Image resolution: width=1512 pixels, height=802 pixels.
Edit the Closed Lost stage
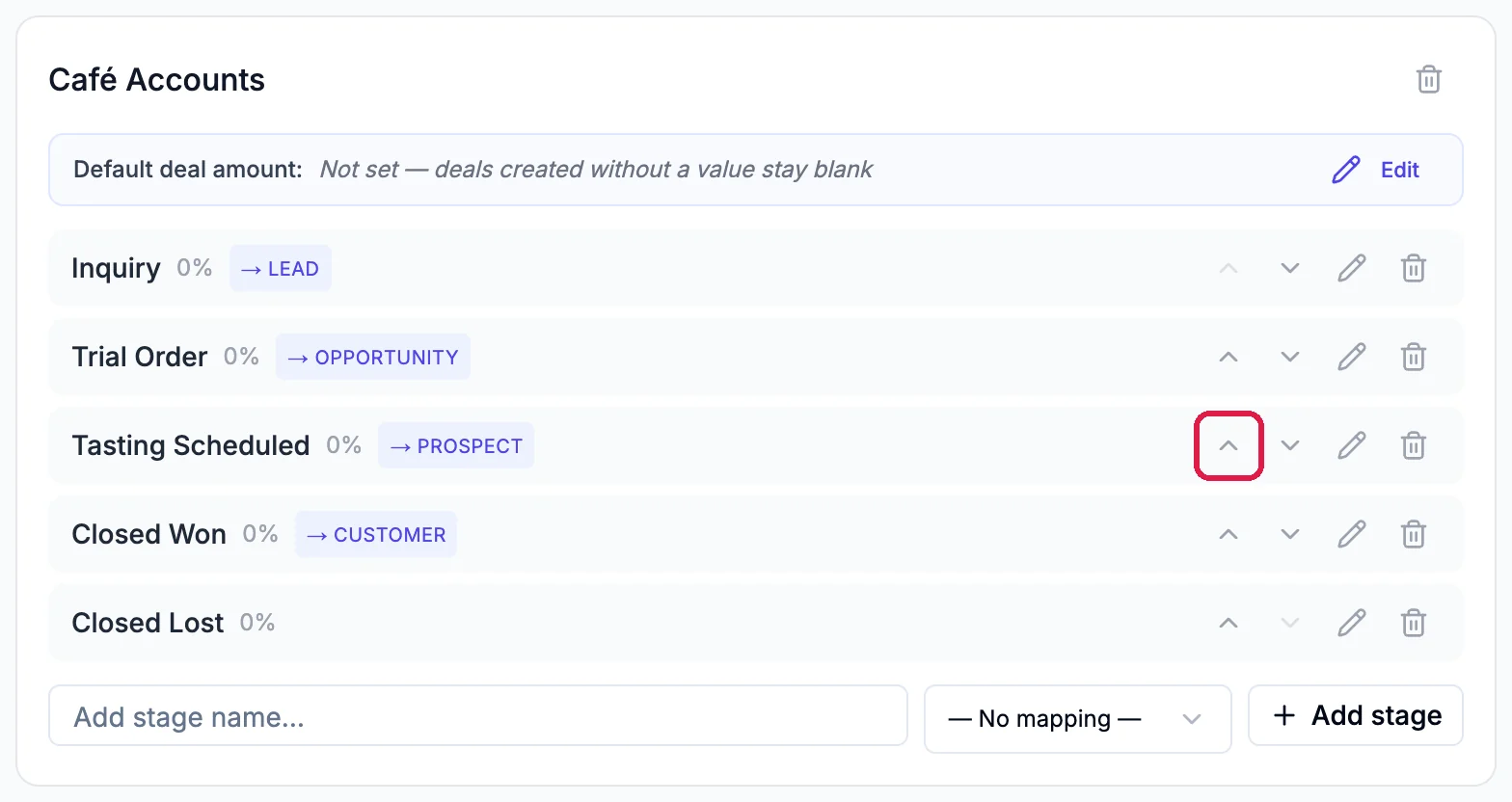[x=1352, y=623]
